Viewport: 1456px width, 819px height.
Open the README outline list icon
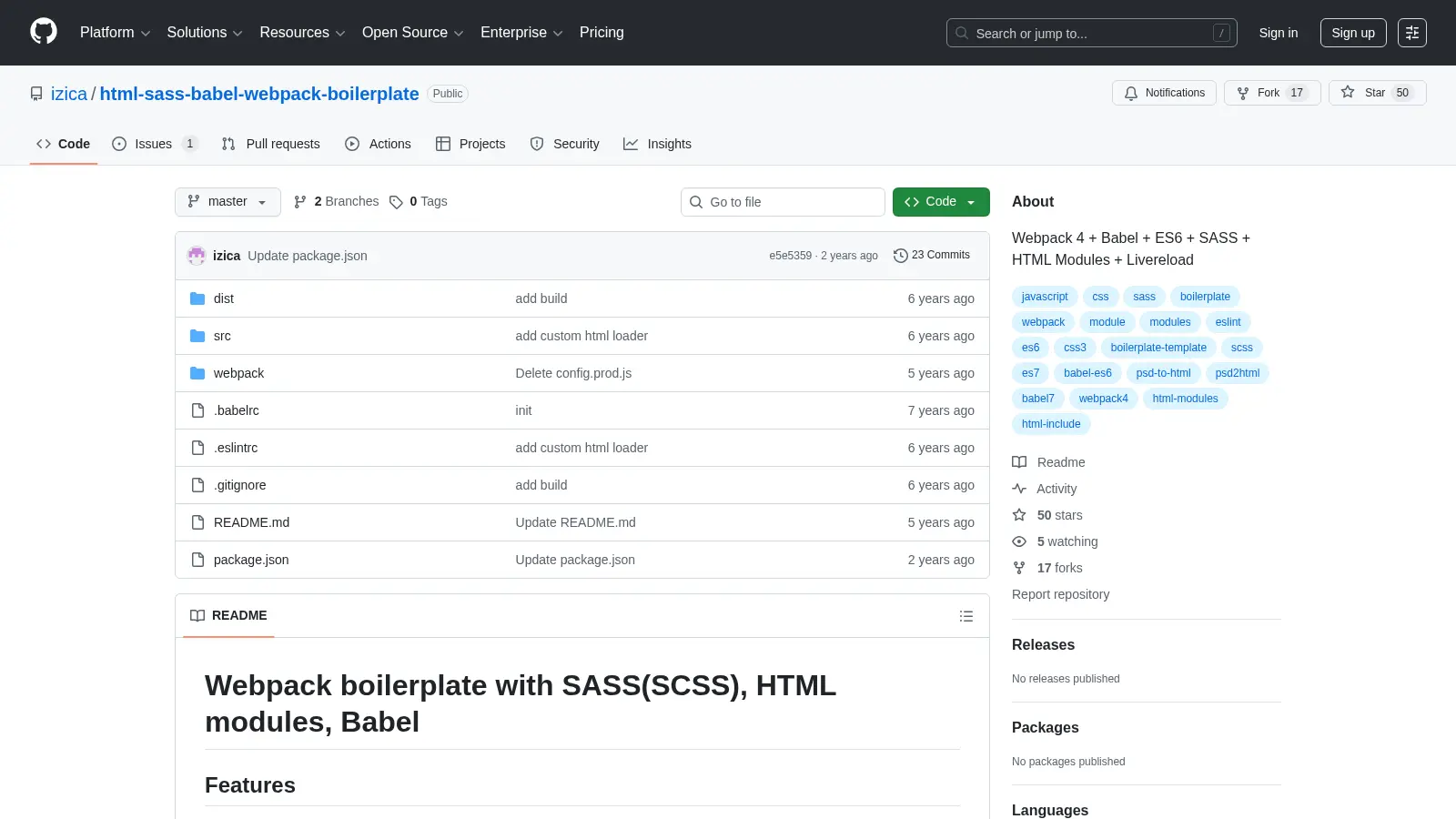coord(966,616)
